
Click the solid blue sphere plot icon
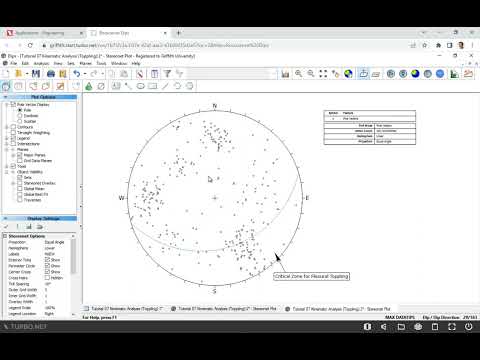pyautogui.click(x=440, y=74)
